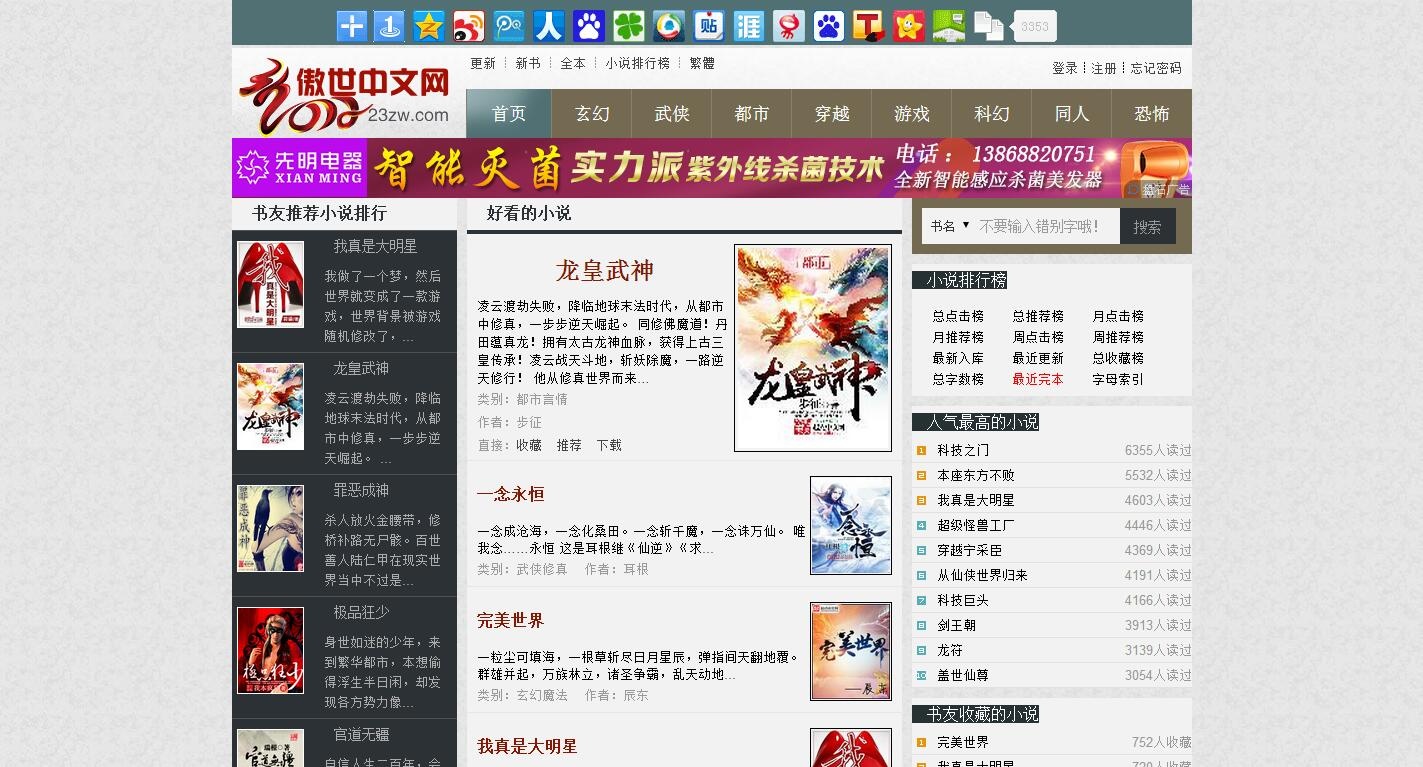
Task: Switch to traditional Chinese via 繁體
Action: [703, 63]
